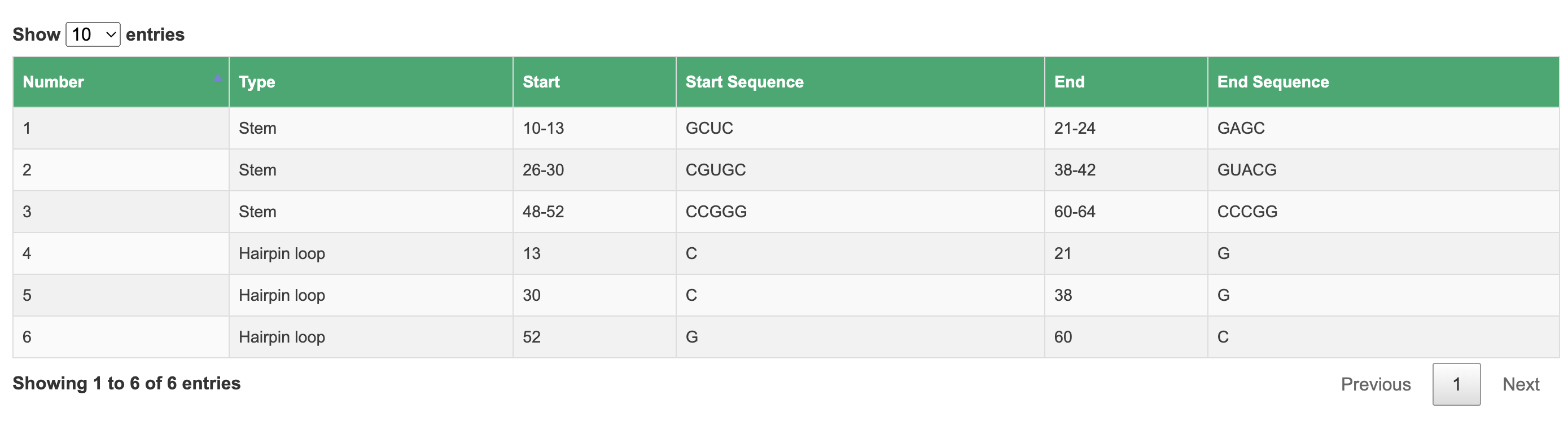Select the row with GCUC start sequence
The height and width of the screenshot is (421, 1568).
pos(786,128)
